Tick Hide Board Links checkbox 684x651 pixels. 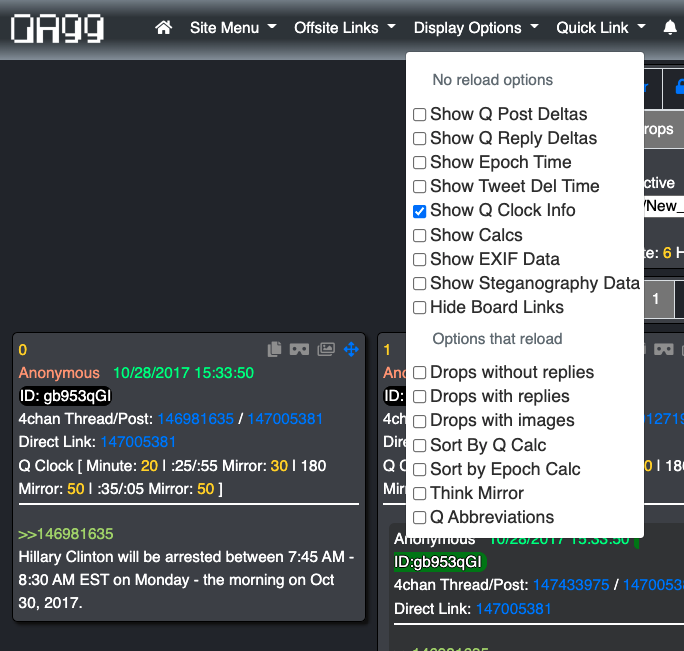point(420,307)
